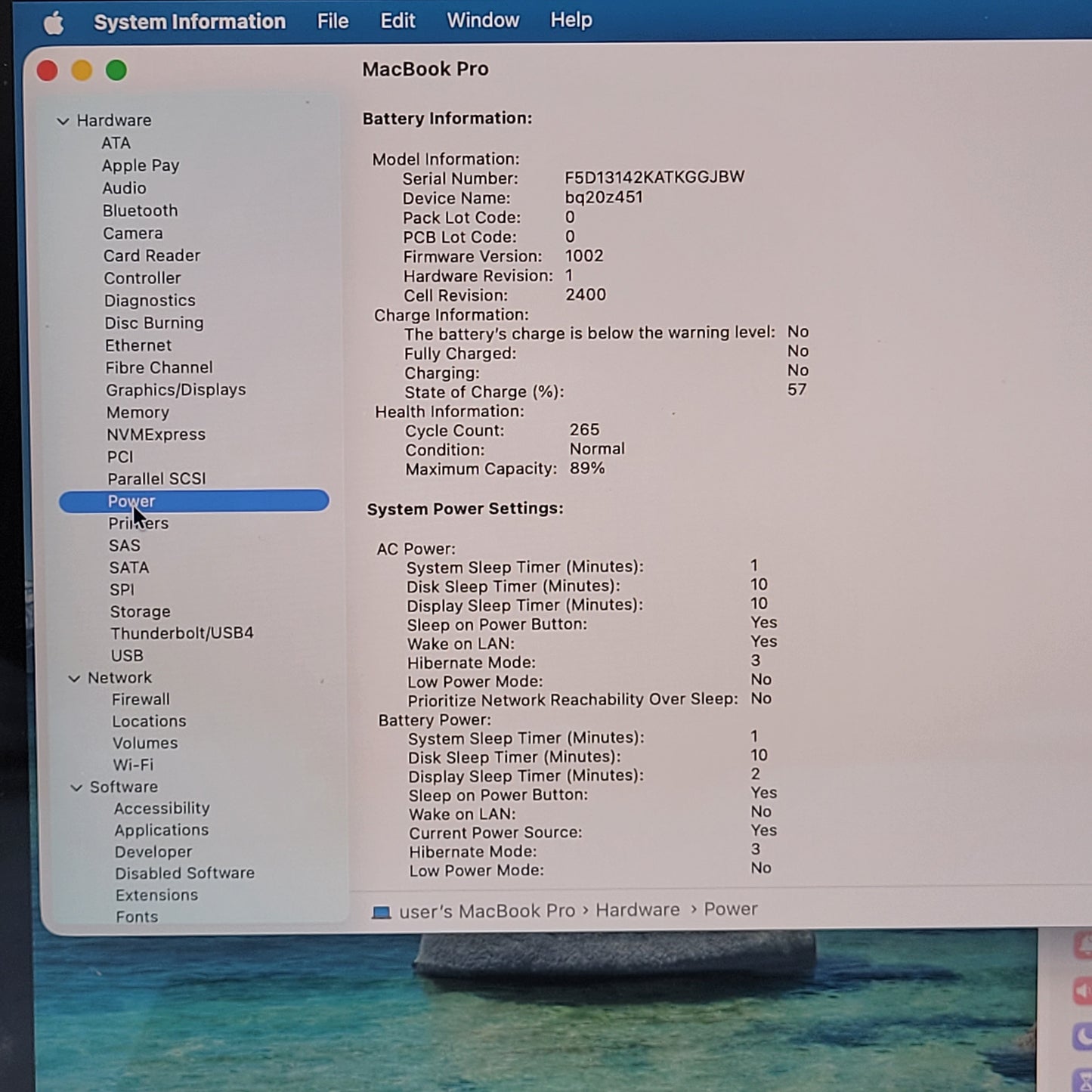Select PCI in the sidebar

(120, 457)
